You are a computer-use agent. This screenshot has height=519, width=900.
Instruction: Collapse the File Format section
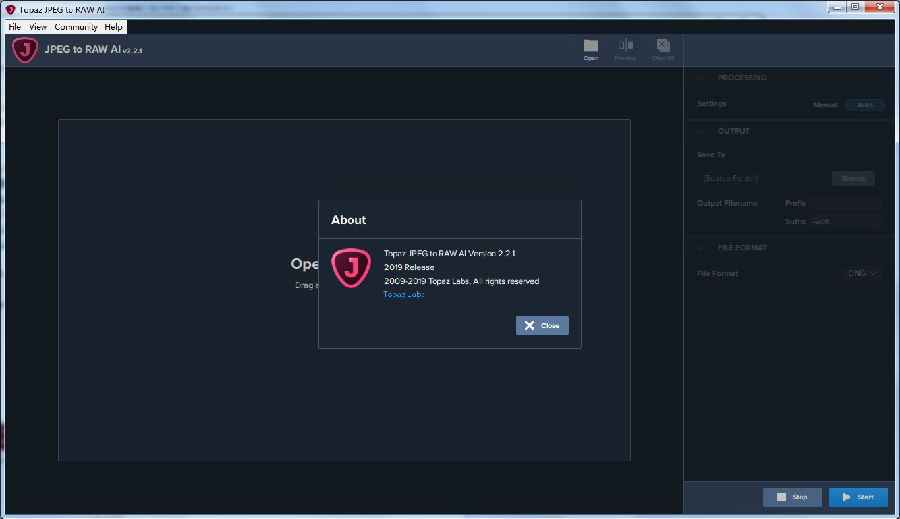point(700,247)
